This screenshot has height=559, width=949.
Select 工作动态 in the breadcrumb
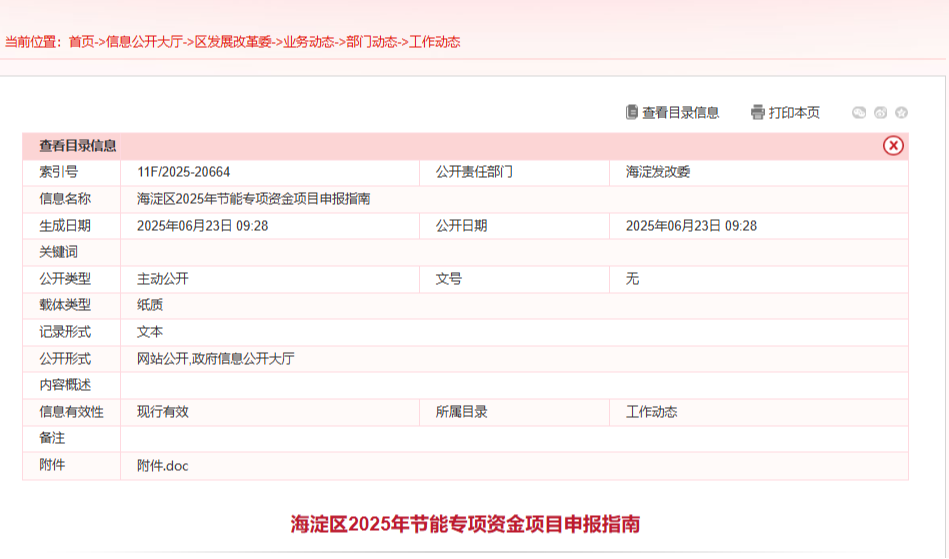click(435, 42)
